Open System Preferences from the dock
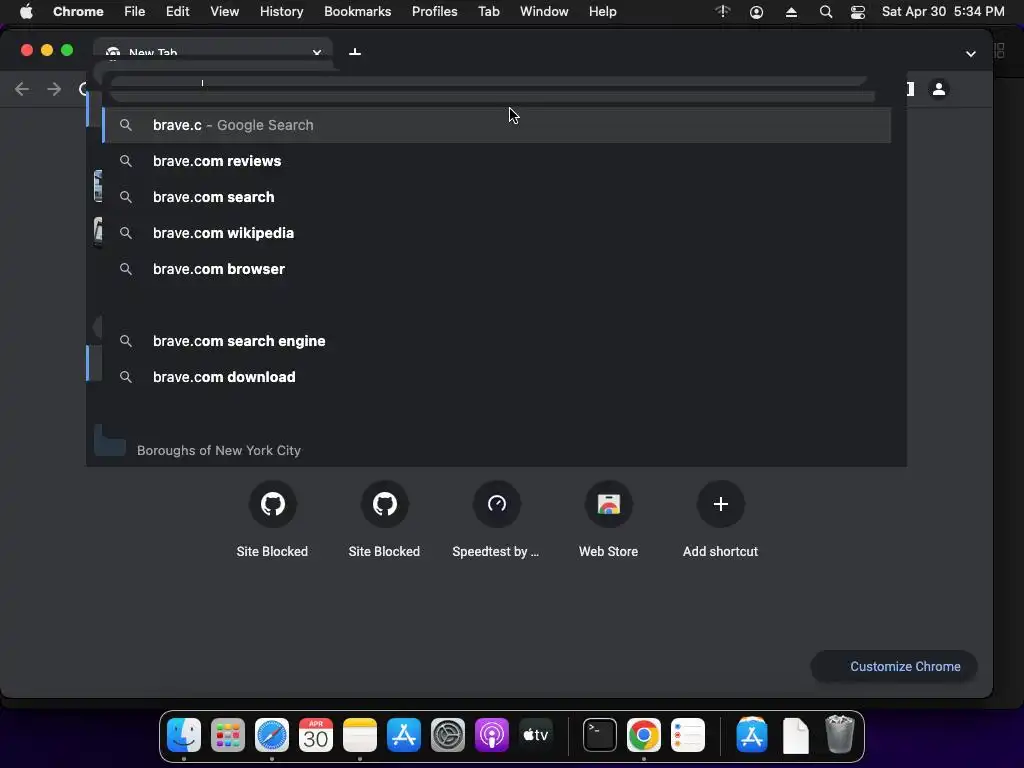This screenshot has width=1024, height=768. coord(447,735)
